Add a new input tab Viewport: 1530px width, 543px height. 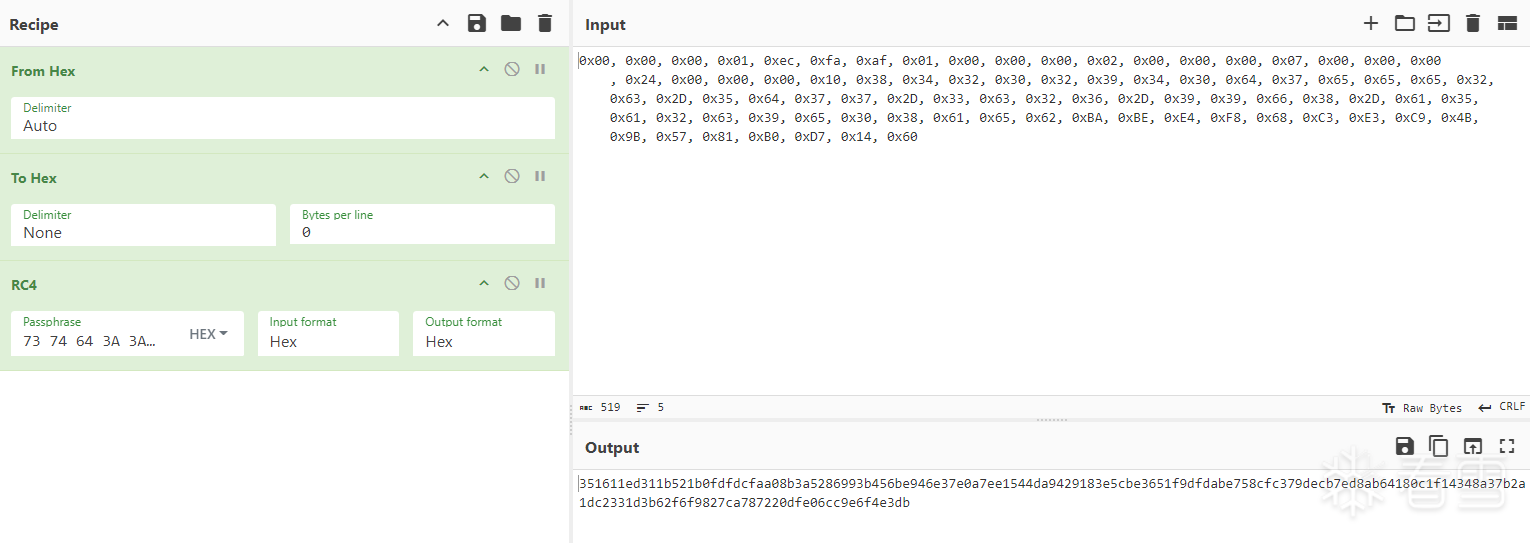coord(1371,24)
